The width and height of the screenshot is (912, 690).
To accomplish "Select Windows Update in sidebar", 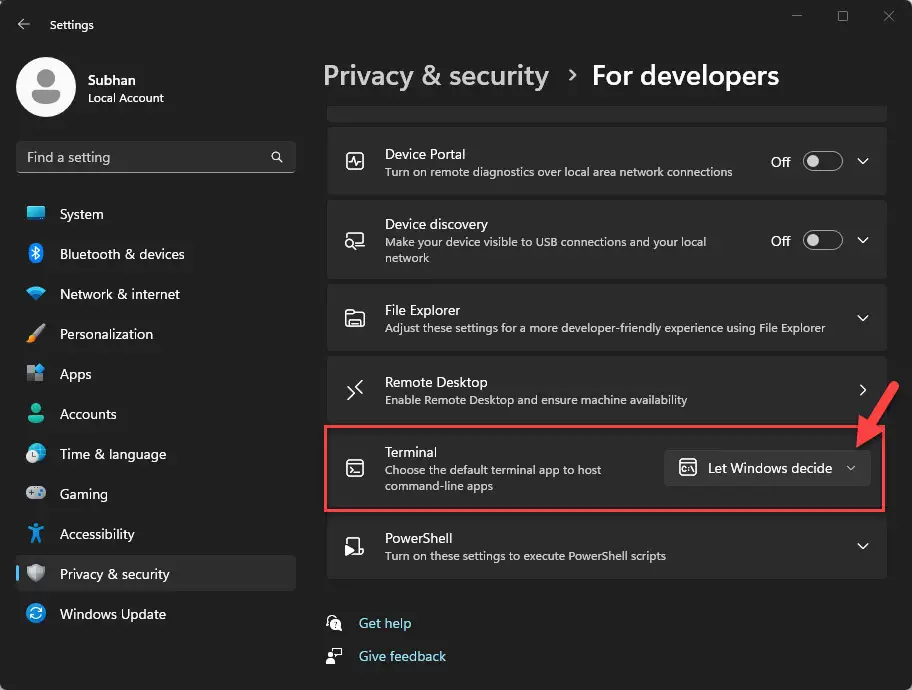I will click(x=156, y=614).
